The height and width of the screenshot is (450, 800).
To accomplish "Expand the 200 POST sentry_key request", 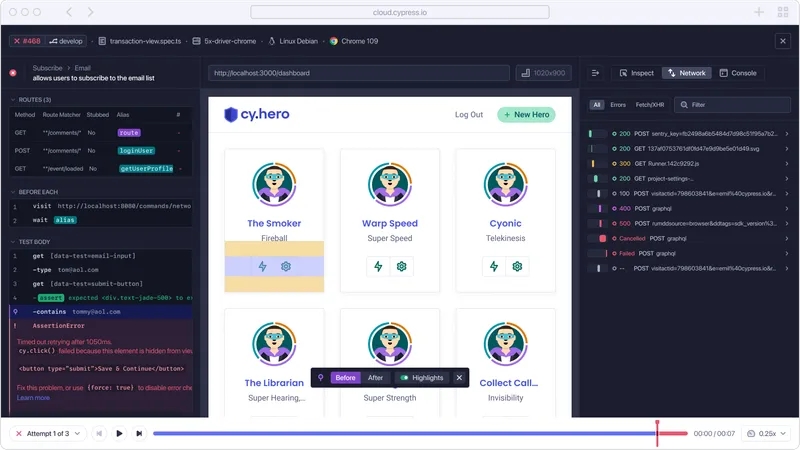I will (787, 134).
